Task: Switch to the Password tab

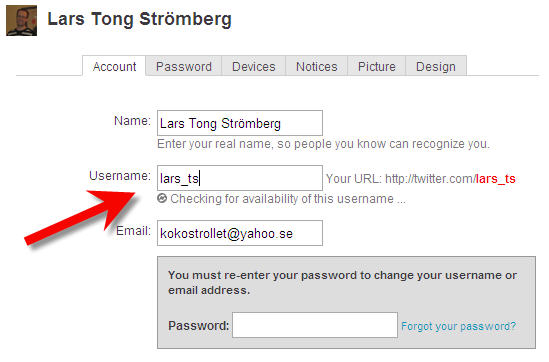Action: [x=184, y=66]
